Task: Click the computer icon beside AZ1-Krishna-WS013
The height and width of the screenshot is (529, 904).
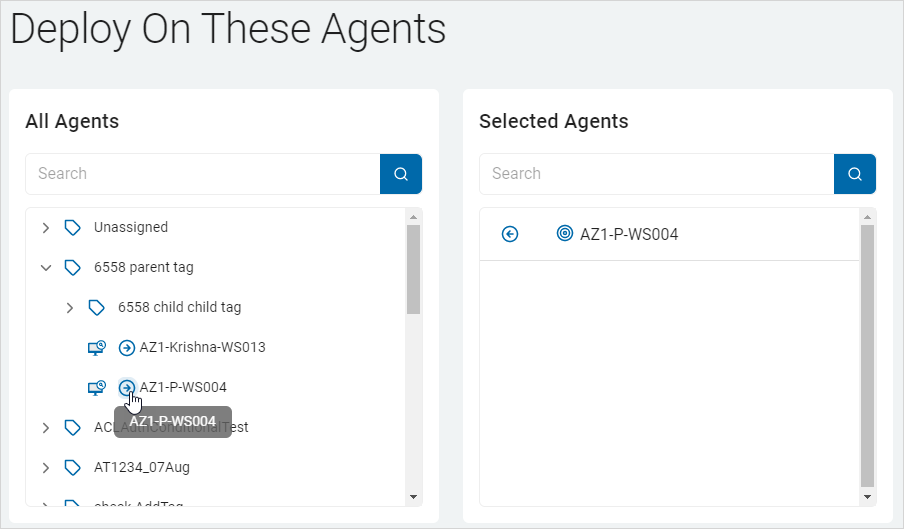Action: point(96,348)
